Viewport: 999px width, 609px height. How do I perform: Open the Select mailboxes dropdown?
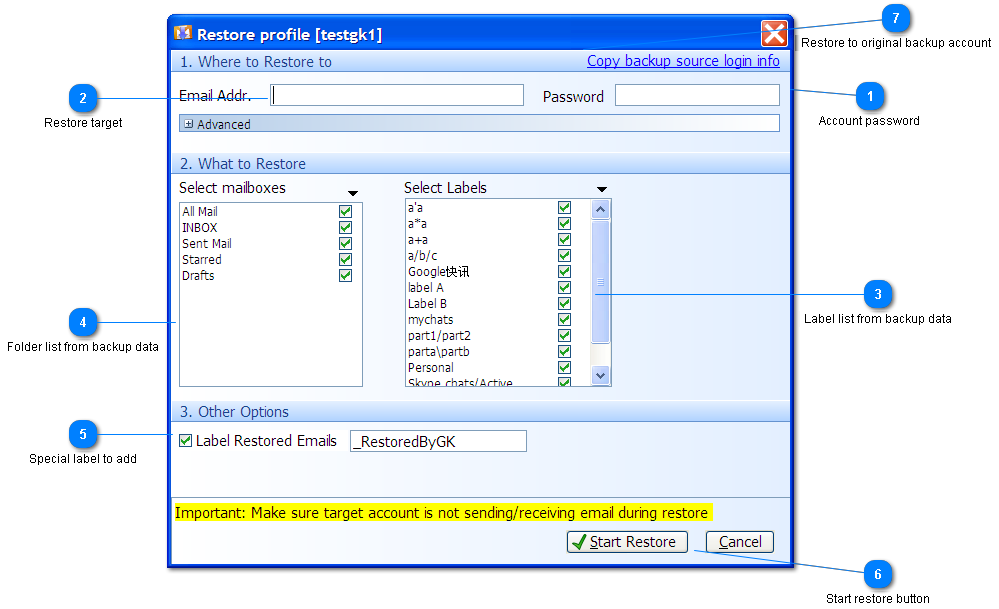tap(352, 191)
